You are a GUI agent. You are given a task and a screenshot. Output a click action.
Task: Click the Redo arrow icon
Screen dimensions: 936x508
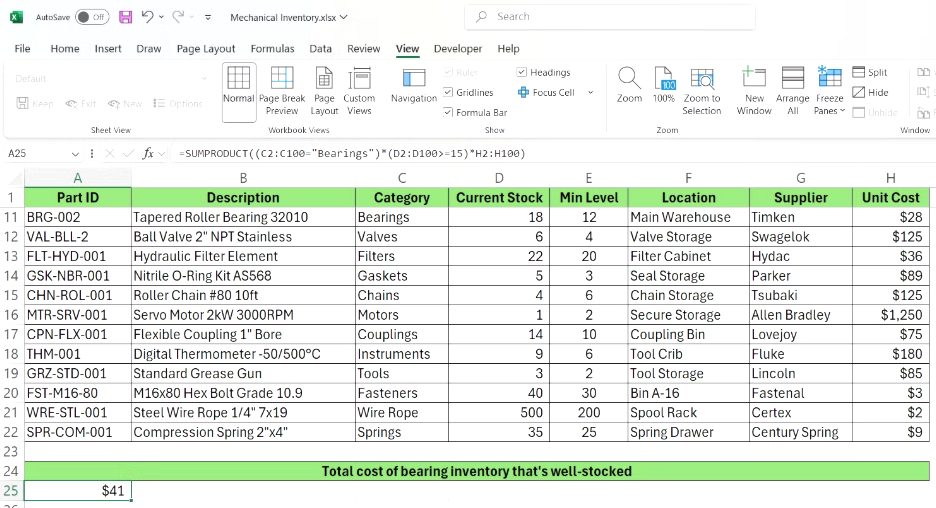pos(178,17)
